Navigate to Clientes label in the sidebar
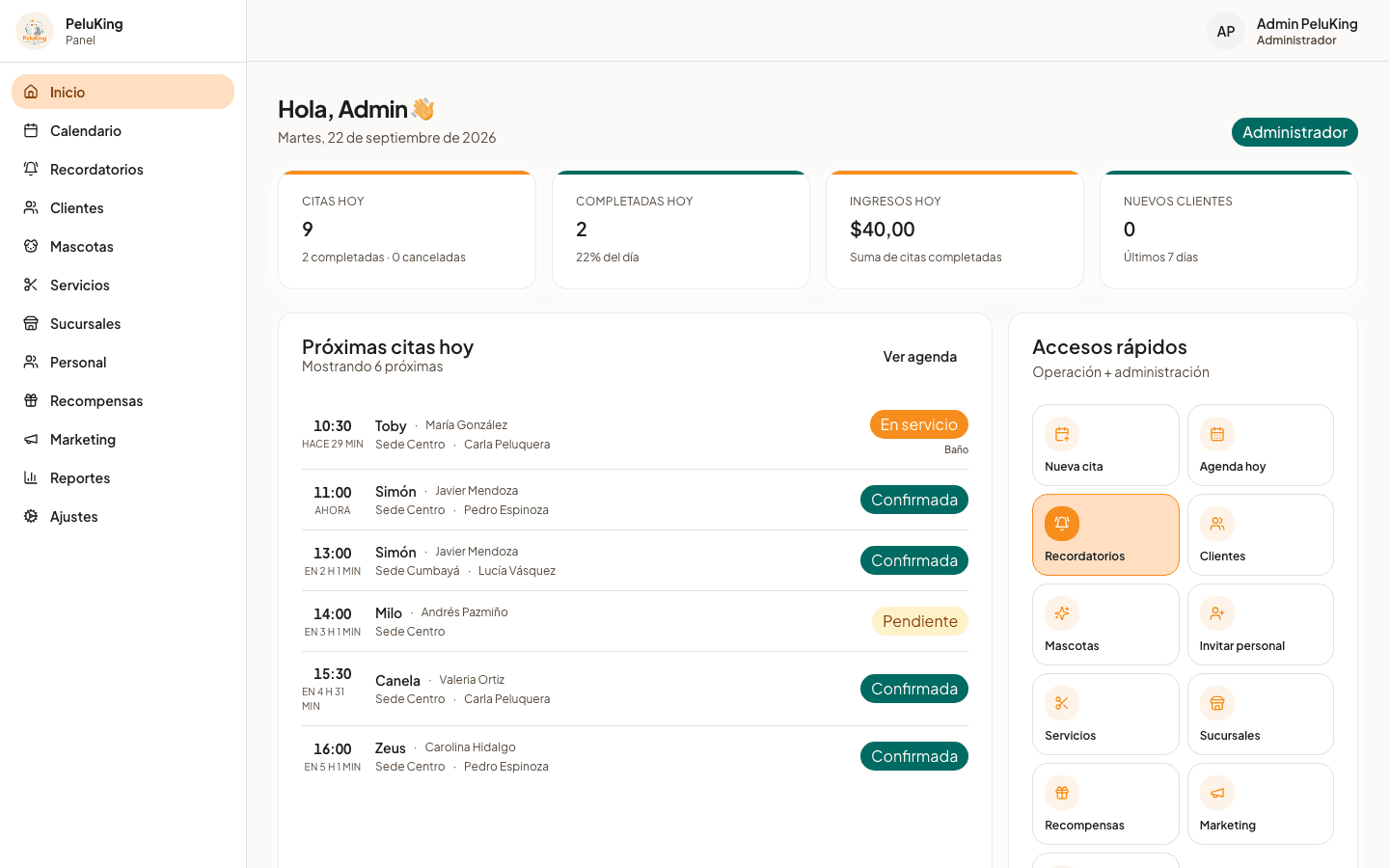The width and height of the screenshot is (1389, 868). pyautogui.click(x=77, y=208)
